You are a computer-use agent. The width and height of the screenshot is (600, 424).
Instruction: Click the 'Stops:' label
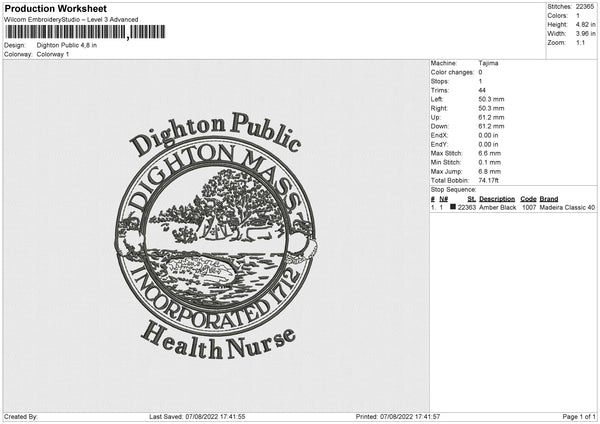(439, 81)
